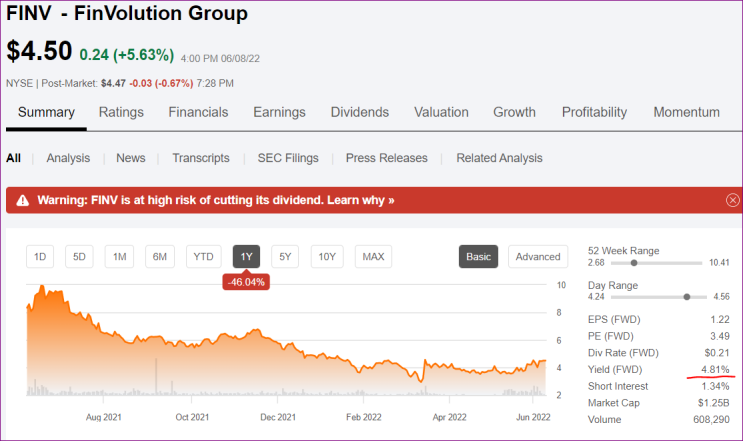Image resolution: width=743 pixels, height=441 pixels.
Task: Select the 1D chart range
Action: (x=40, y=257)
